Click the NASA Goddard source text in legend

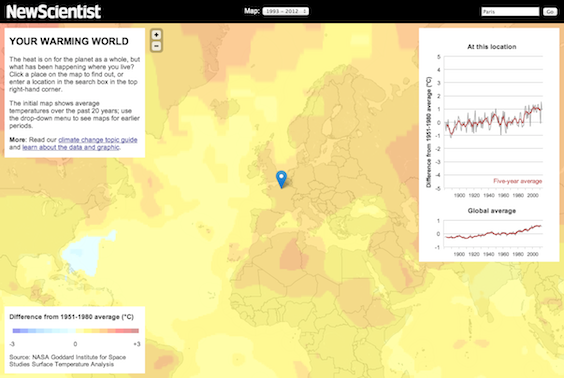(x=68, y=361)
